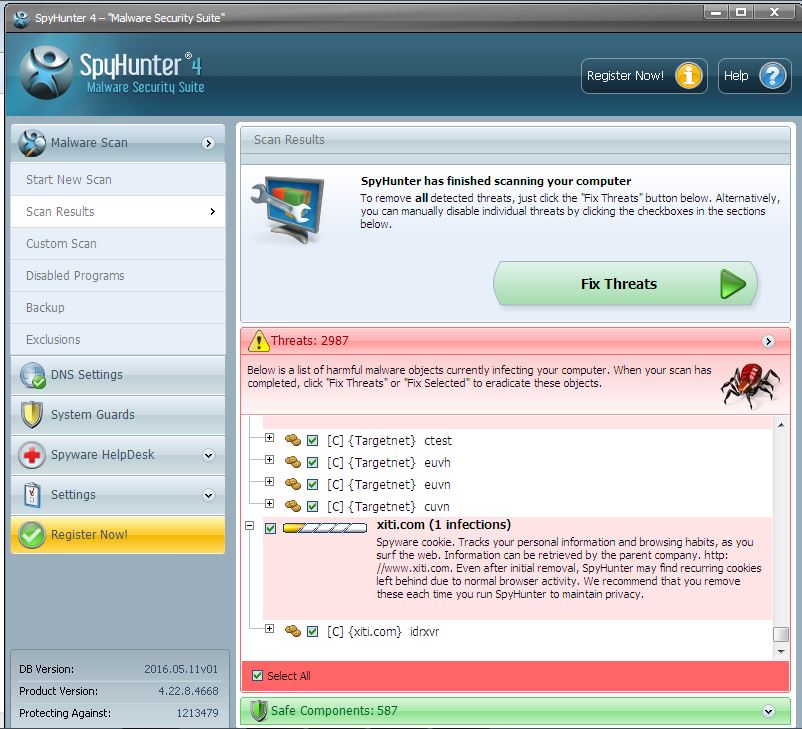
Task: Click the SpyHunter title bar app icon
Action: pos(21,18)
